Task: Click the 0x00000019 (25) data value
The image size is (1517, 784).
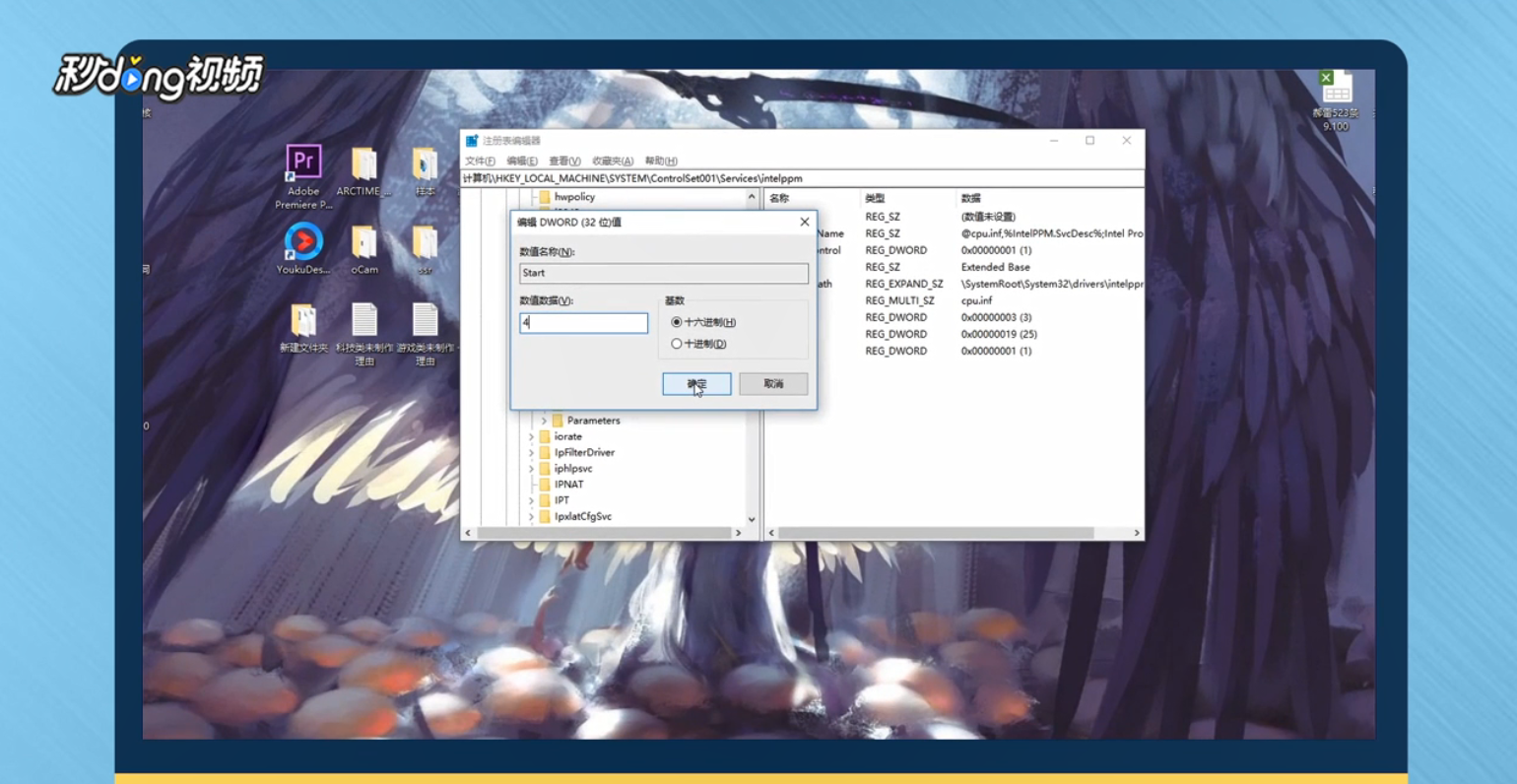Action: click(999, 334)
